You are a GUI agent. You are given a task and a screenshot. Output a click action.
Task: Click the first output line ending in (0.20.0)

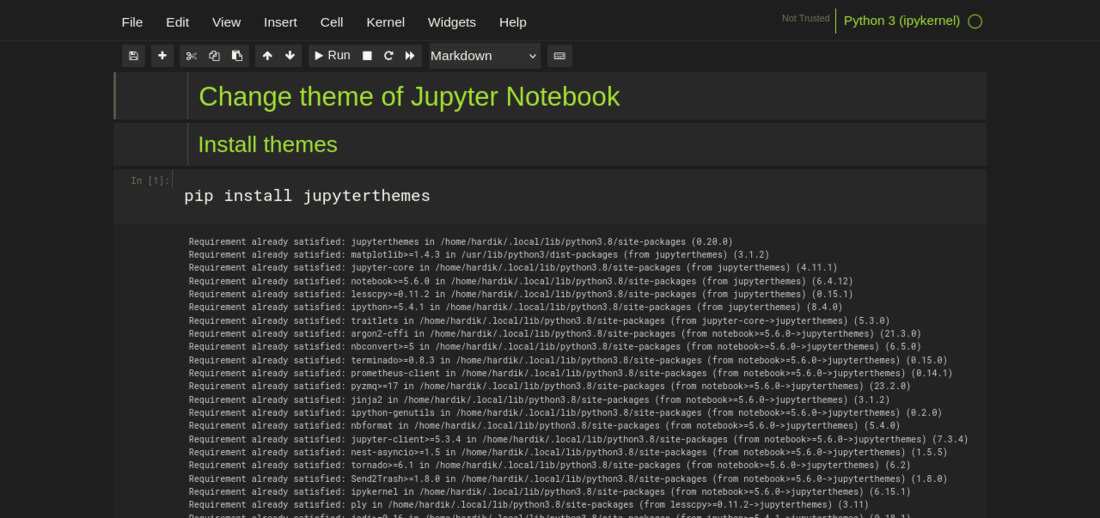click(460, 241)
